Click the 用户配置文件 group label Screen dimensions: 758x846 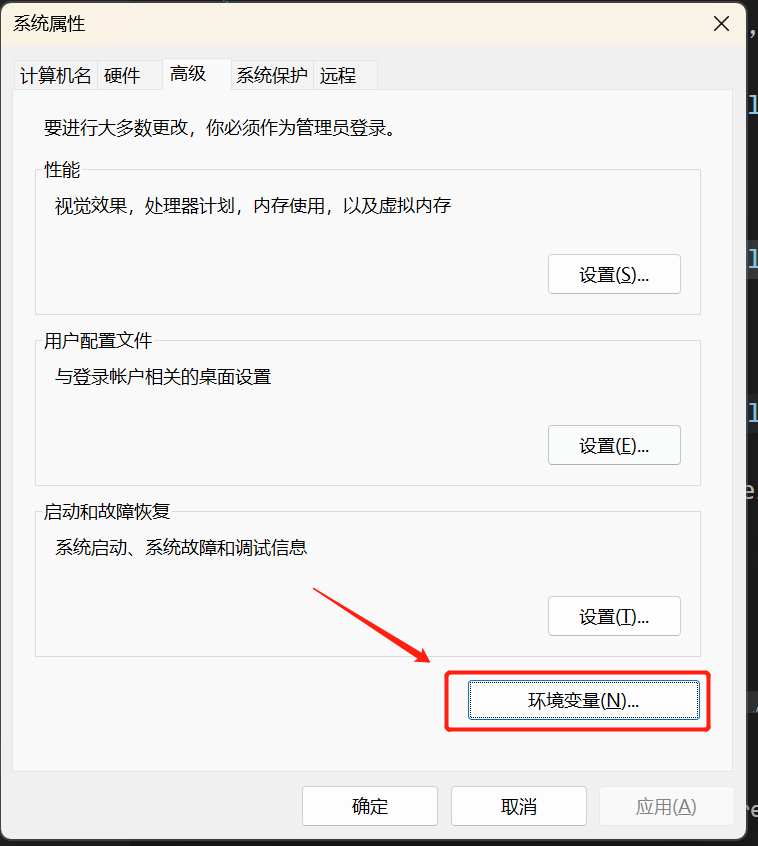(98, 341)
